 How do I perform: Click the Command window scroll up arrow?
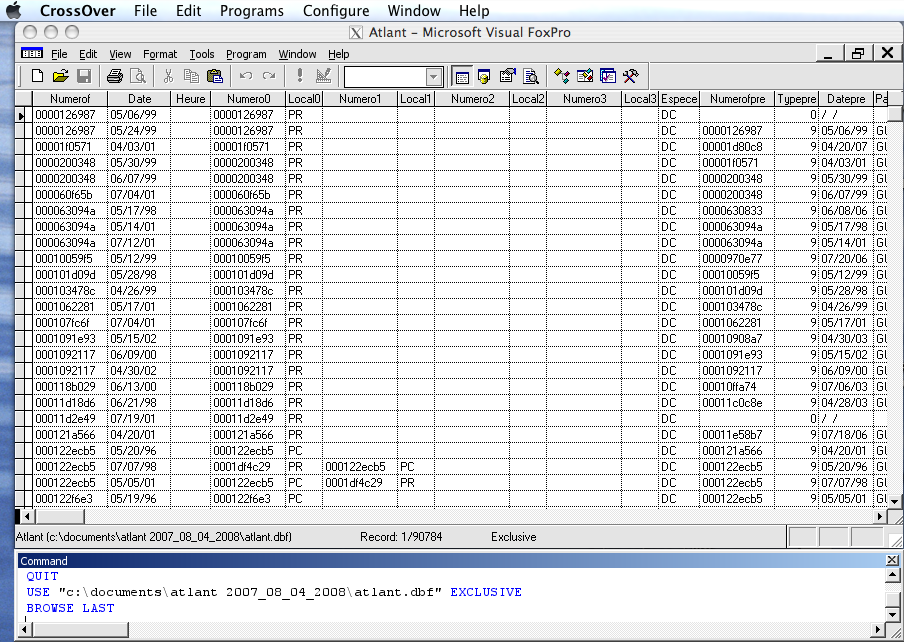[x=892, y=575]
